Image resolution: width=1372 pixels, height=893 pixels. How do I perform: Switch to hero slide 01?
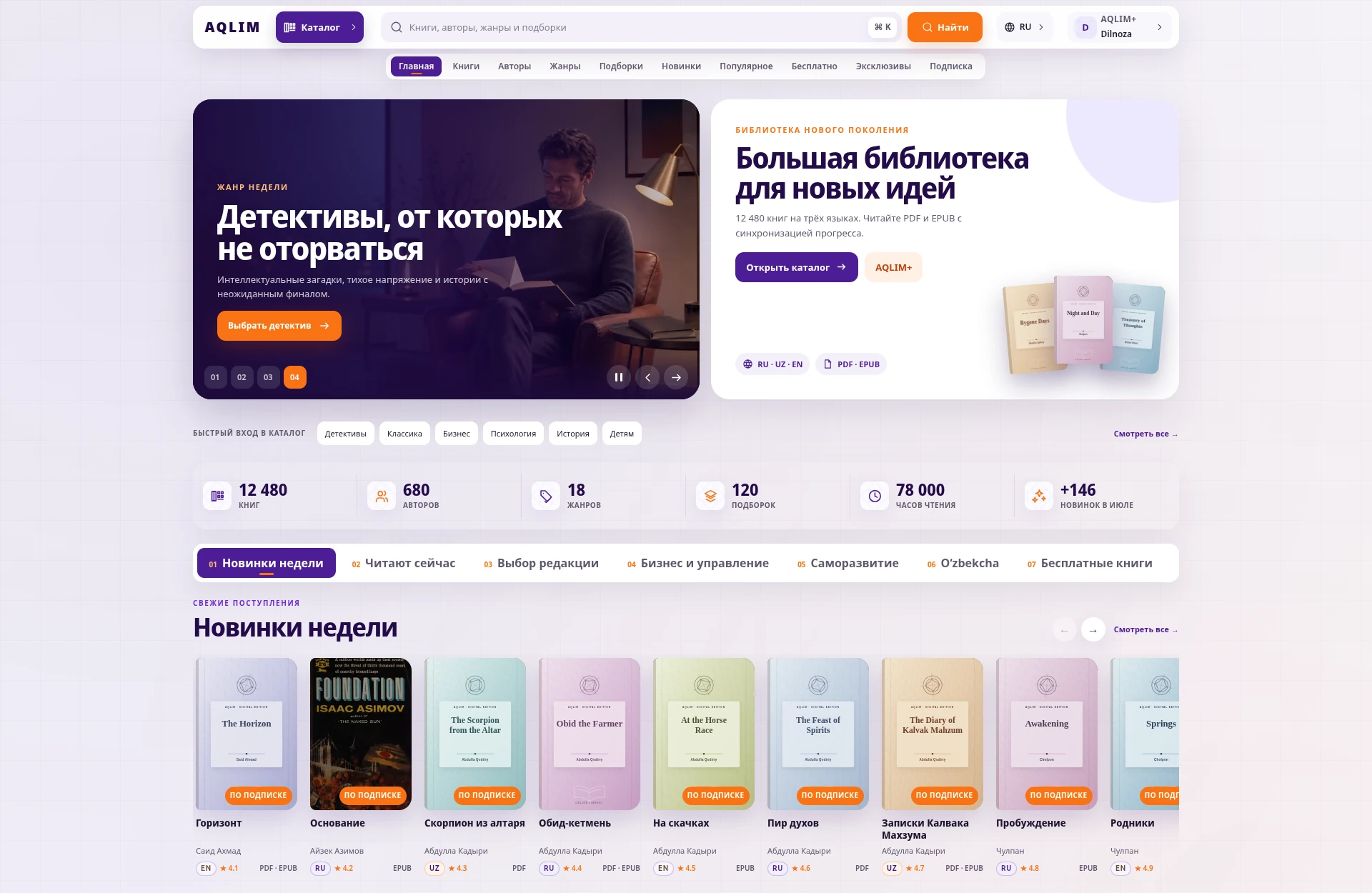click(x=215, y=377)
